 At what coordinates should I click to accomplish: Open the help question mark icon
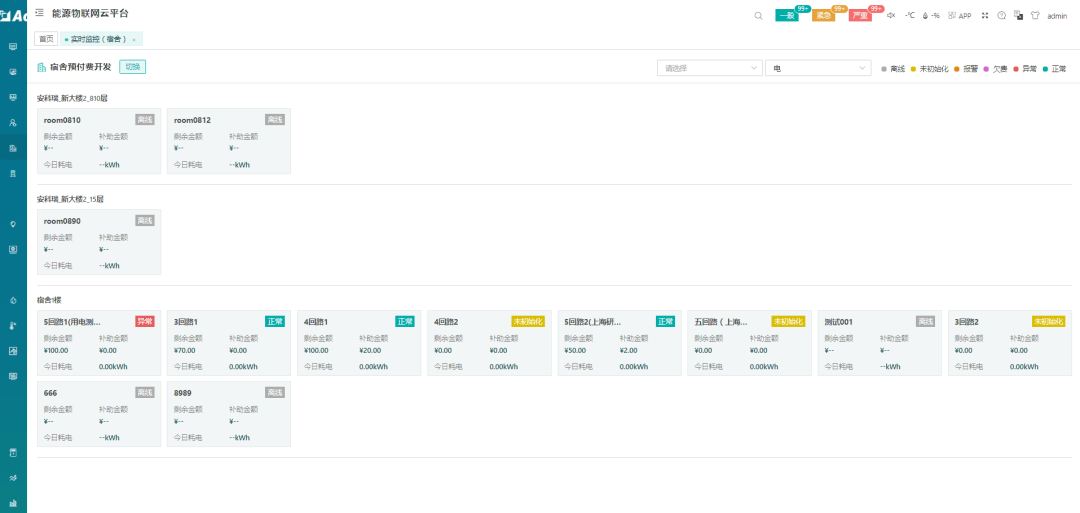click(1001, 16)
